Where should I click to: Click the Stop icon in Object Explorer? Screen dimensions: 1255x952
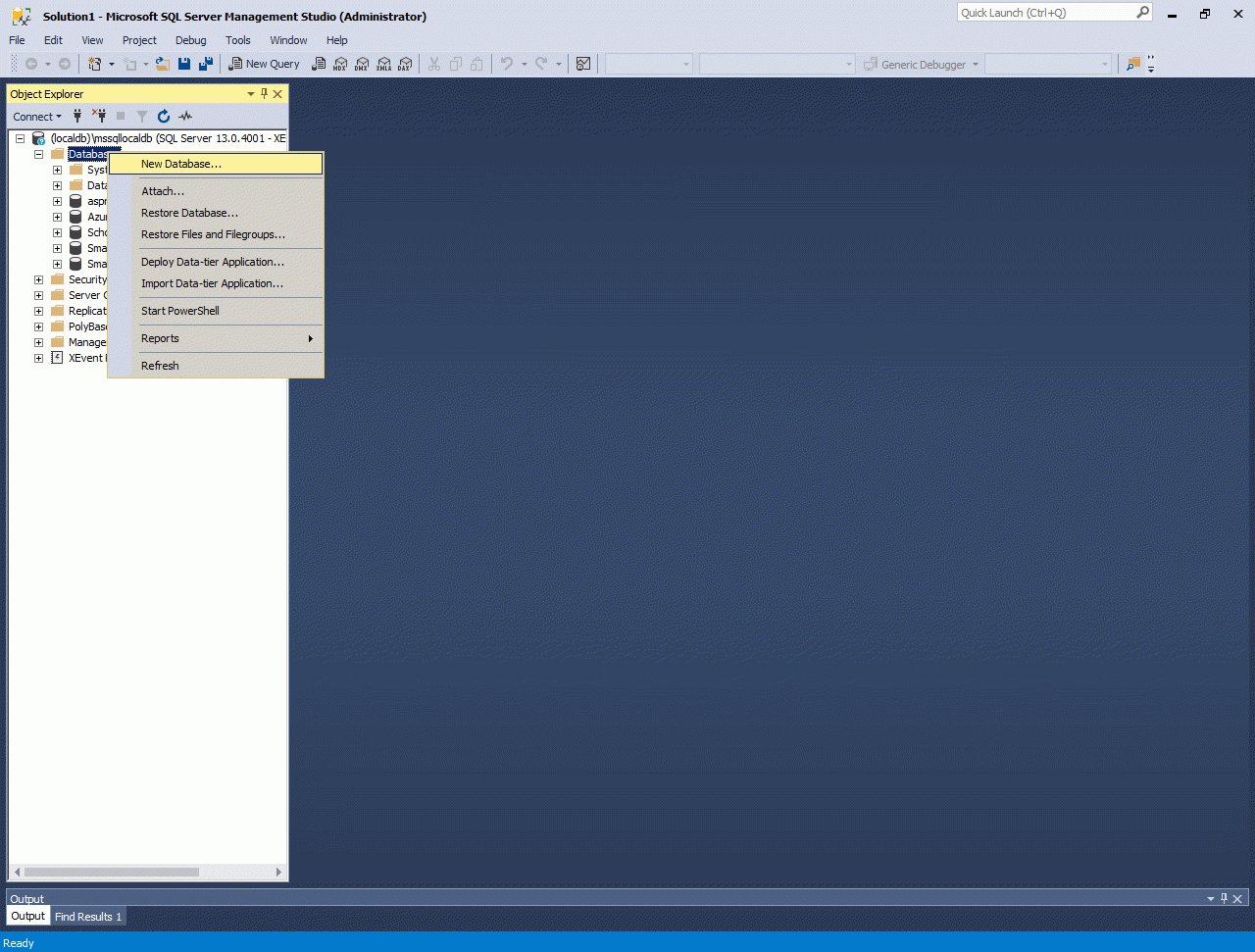click(x=121, y=116)
